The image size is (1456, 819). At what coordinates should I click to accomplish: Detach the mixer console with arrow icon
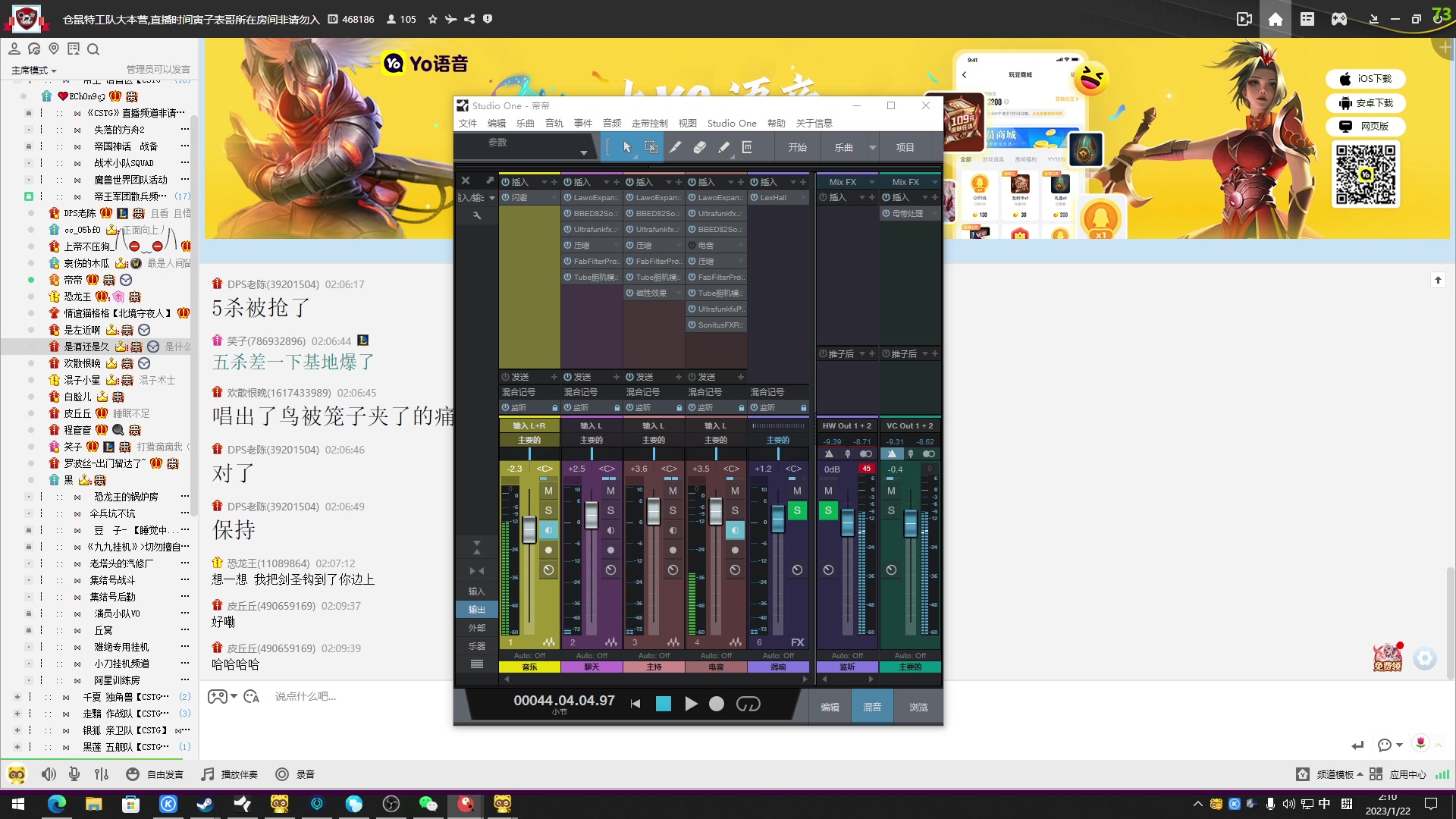[490, 180]
